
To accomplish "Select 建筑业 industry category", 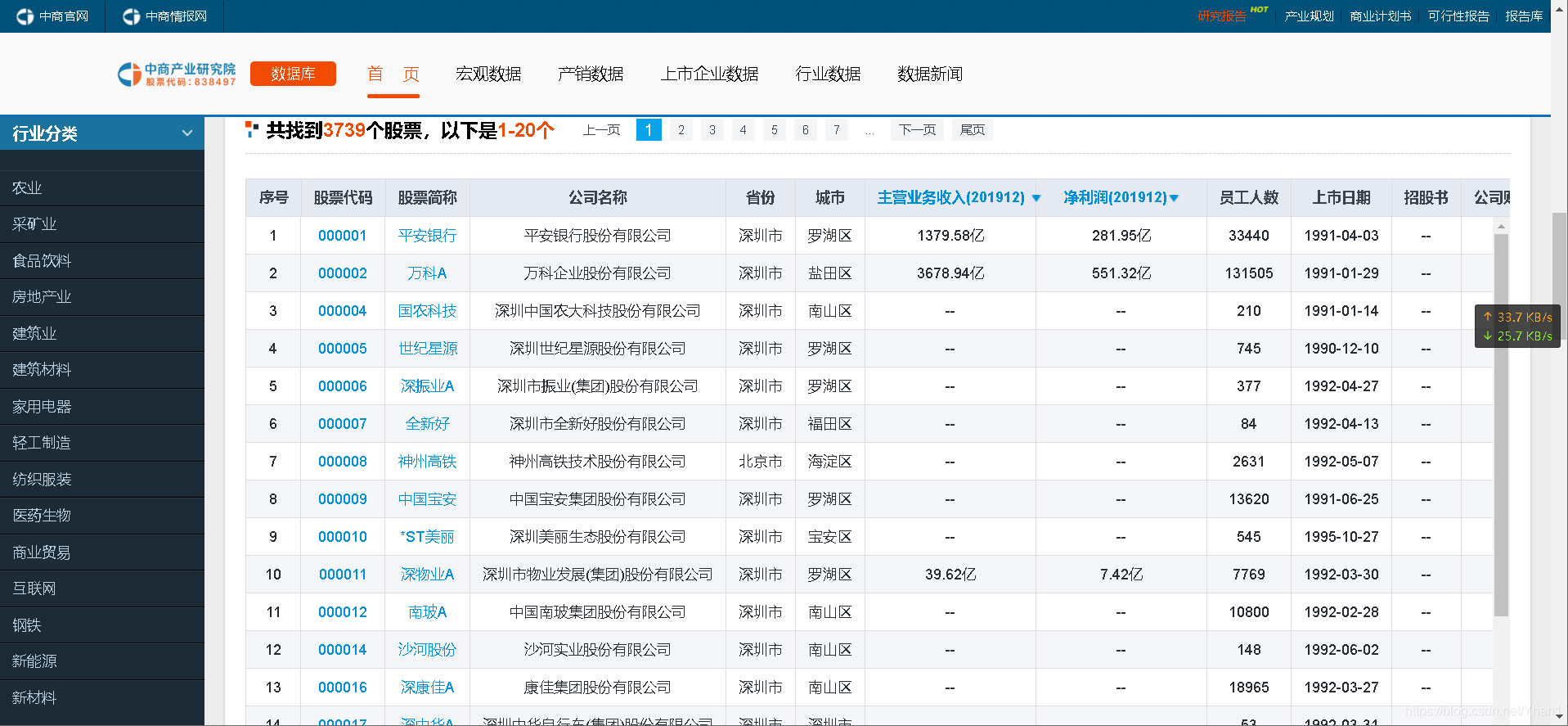I will click(102, 334).
